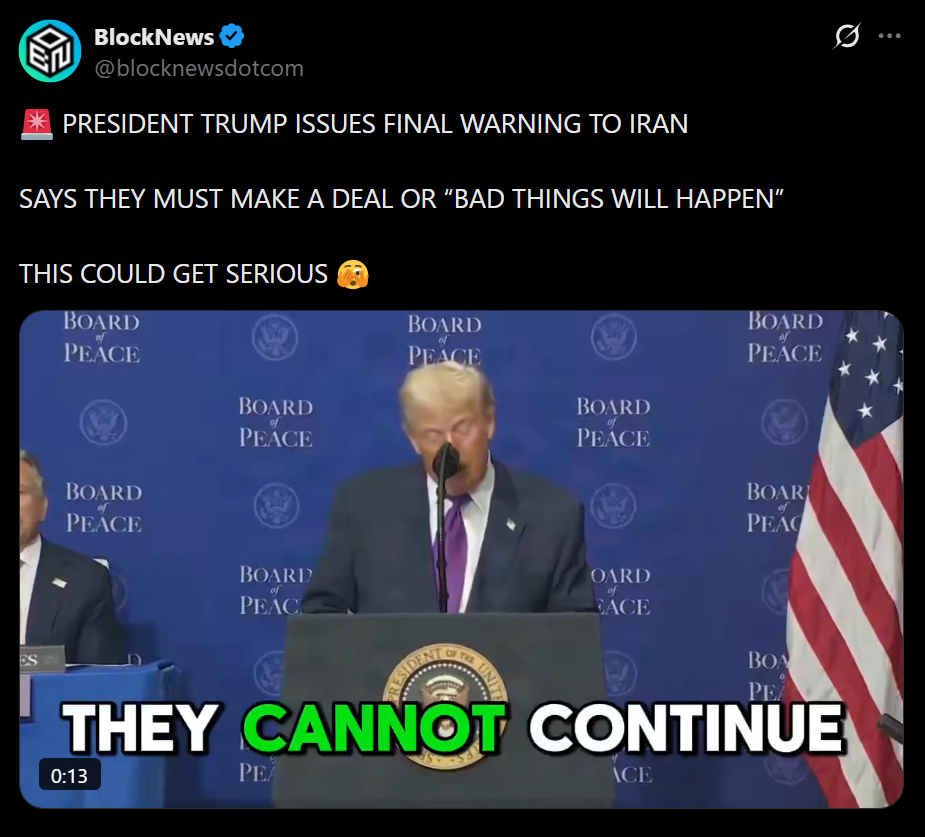
Task: Open the @blocknewsdotcom handle link
Action: click(x=199, y=68)
